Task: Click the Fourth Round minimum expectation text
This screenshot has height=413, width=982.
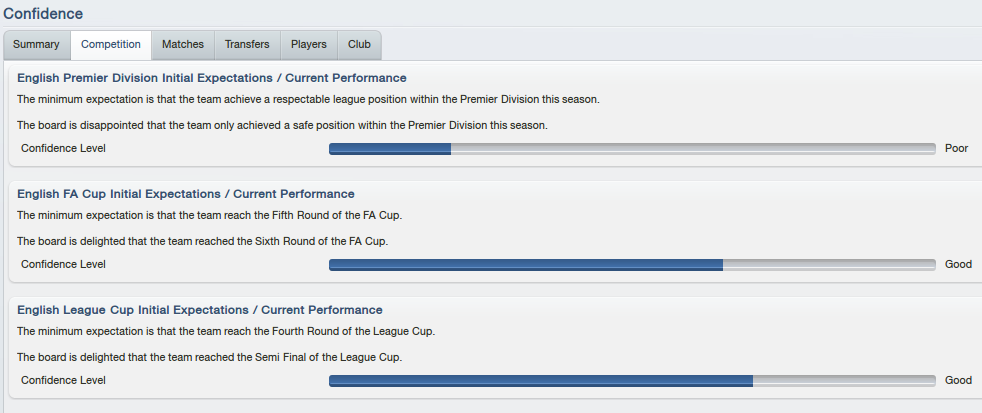Action: [226, 331]
